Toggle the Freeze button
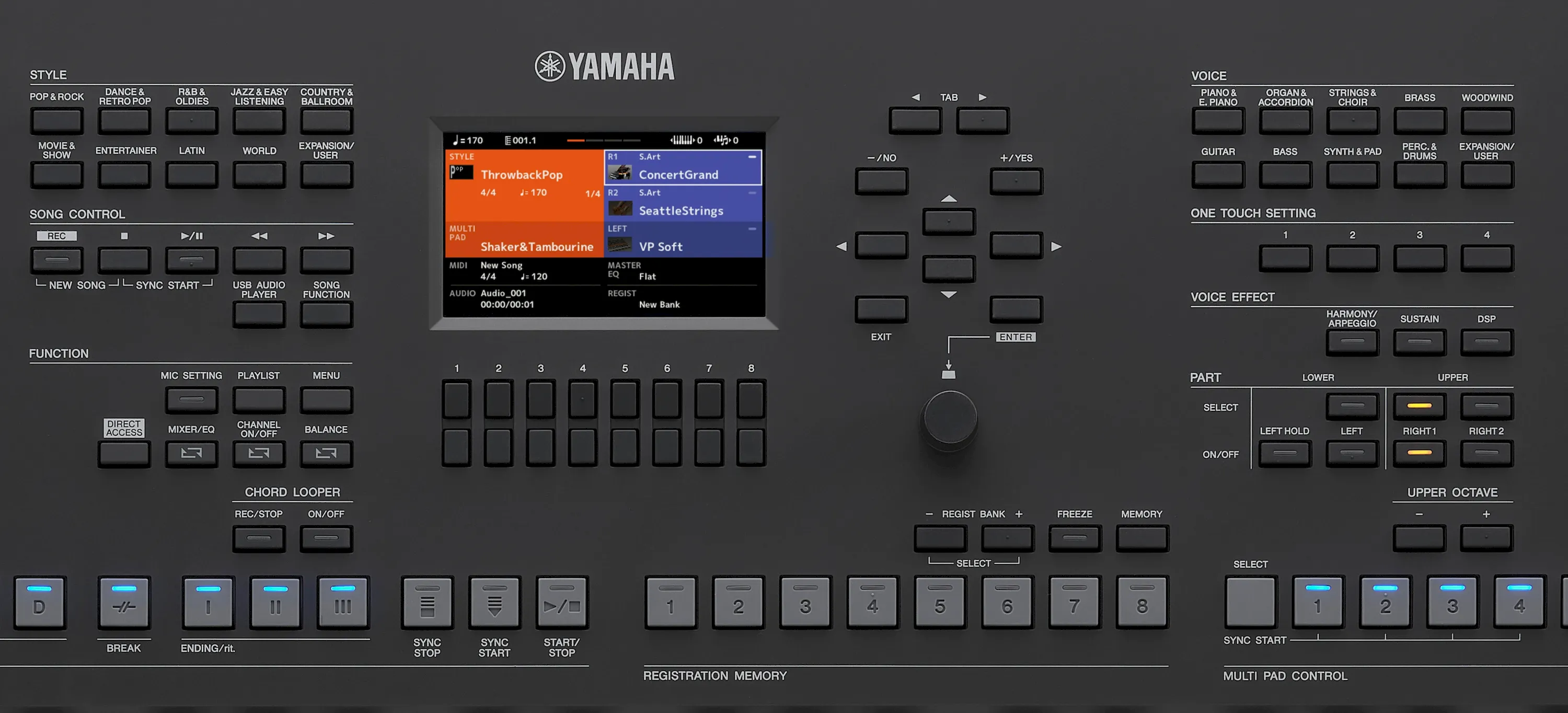 1075,538
